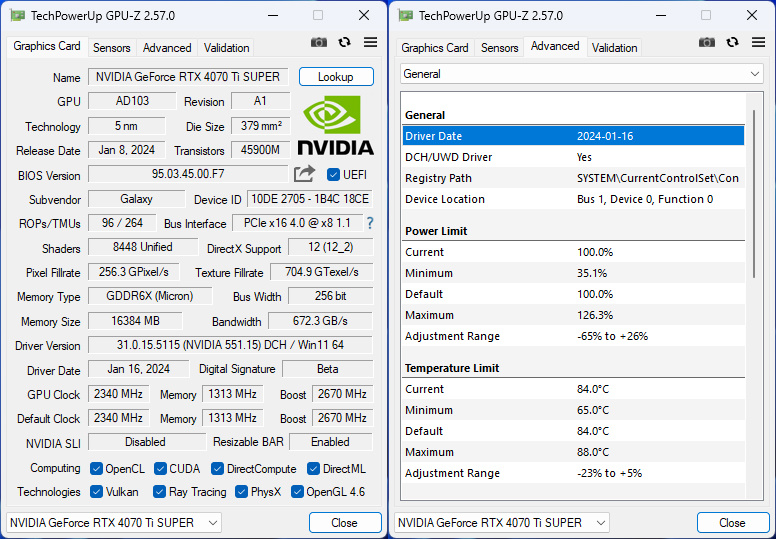776x539 pixels.
Task: Select Temperature Limit Maximum 88.0°C row
Action: click(x=573, y=452)
